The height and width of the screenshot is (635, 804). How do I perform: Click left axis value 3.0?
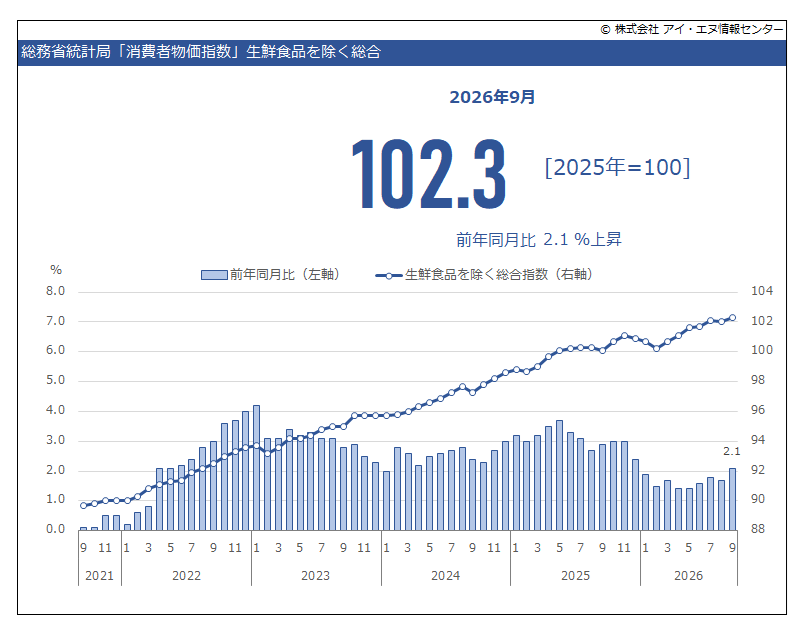(55, 440)
